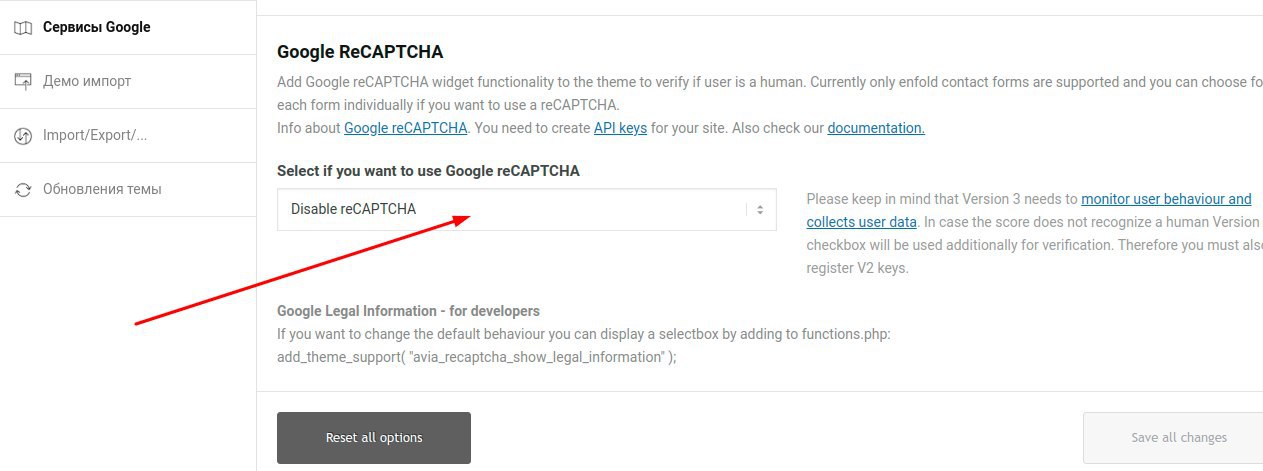The width and height of the screenshot is (1263, 471).
Task: Click the add_theme_support code snippet text
Action: point(477,357)
